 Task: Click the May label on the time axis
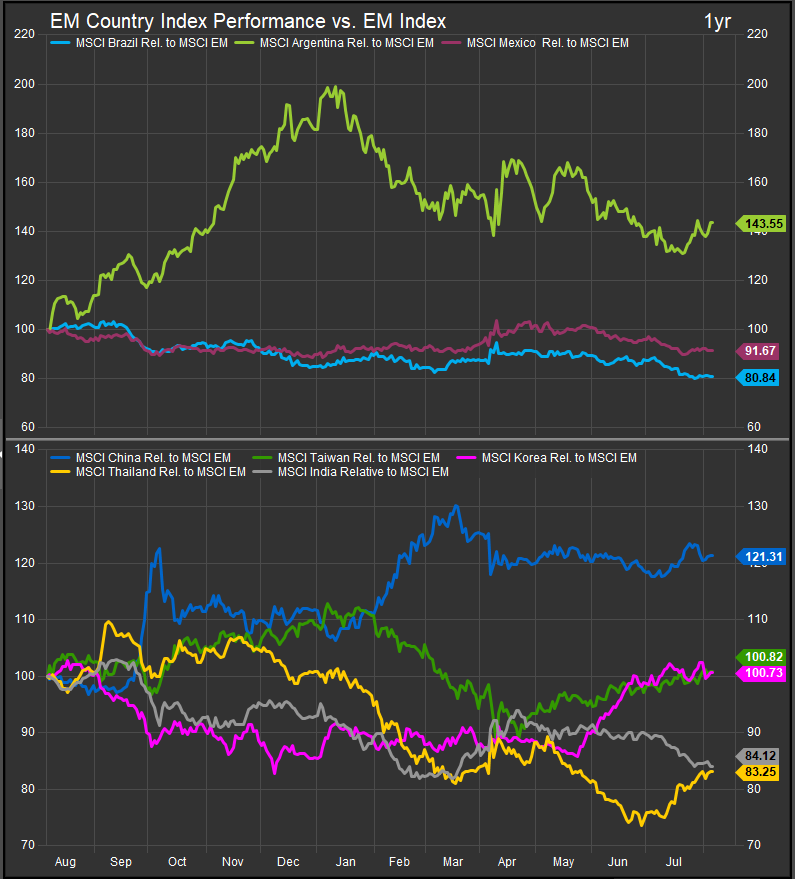coord(563,862)
